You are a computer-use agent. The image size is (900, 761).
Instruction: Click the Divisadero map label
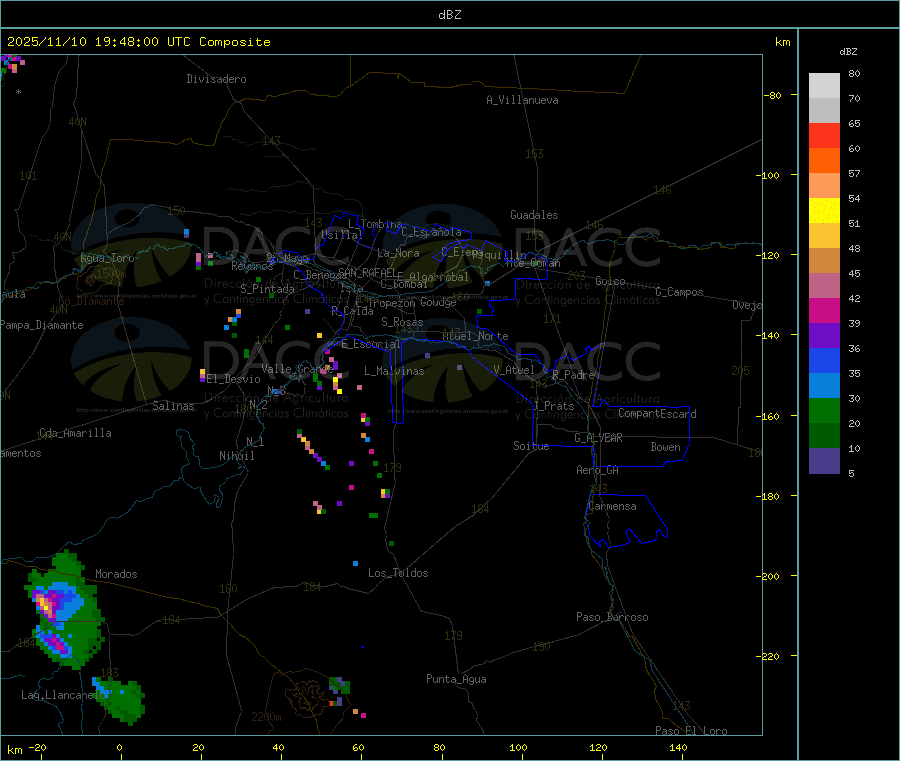click(x=216, y=79)
